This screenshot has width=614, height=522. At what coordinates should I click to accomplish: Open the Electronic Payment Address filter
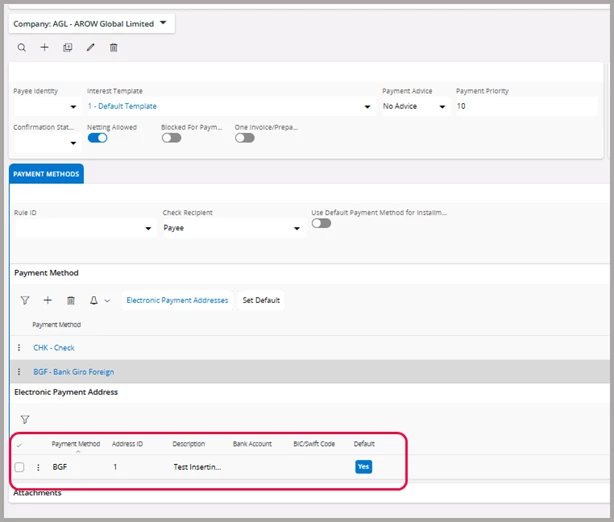tap(25, 420)
